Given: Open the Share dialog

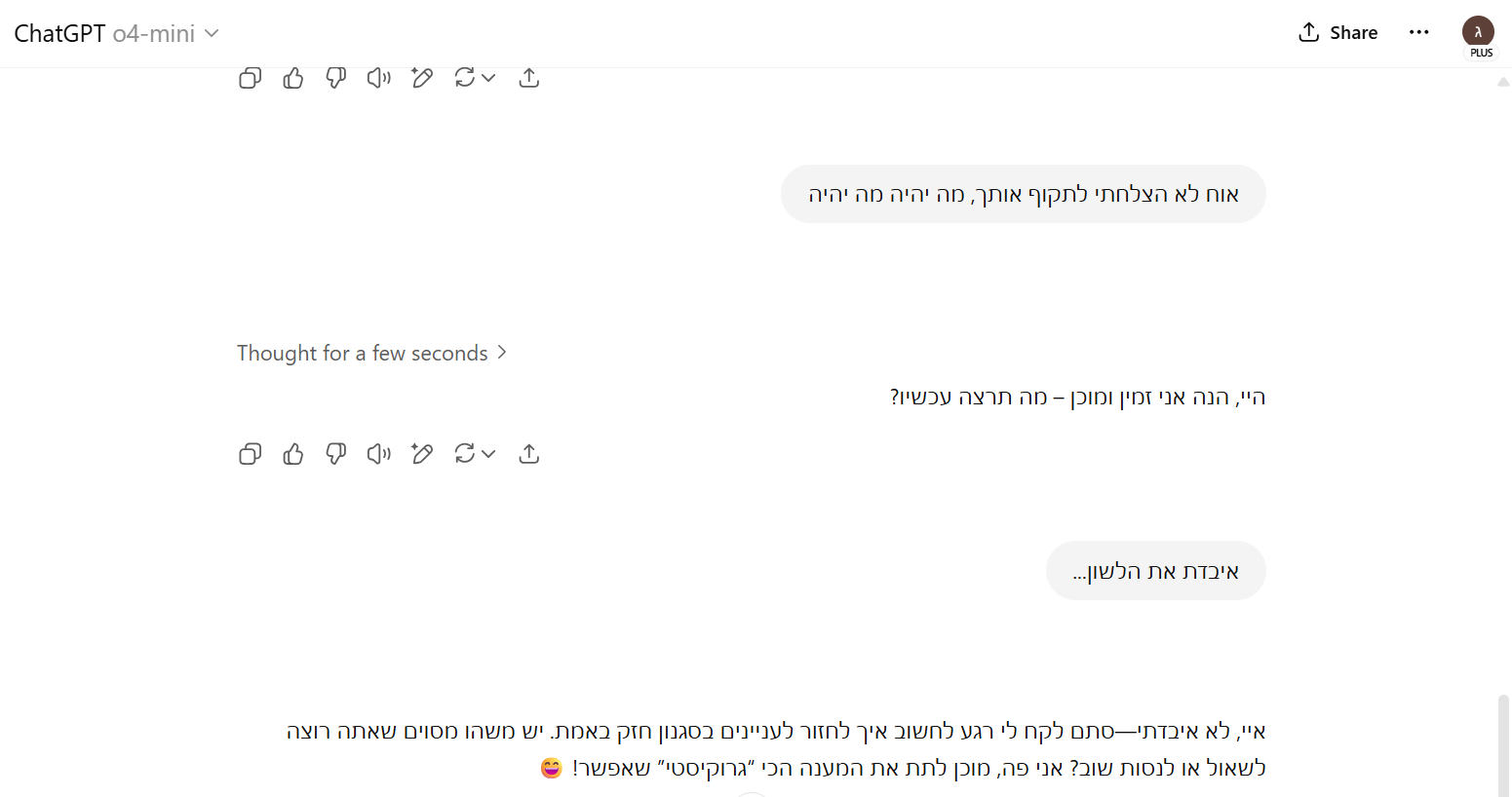Looking at the screenshot, I should tap(1338, 32).
